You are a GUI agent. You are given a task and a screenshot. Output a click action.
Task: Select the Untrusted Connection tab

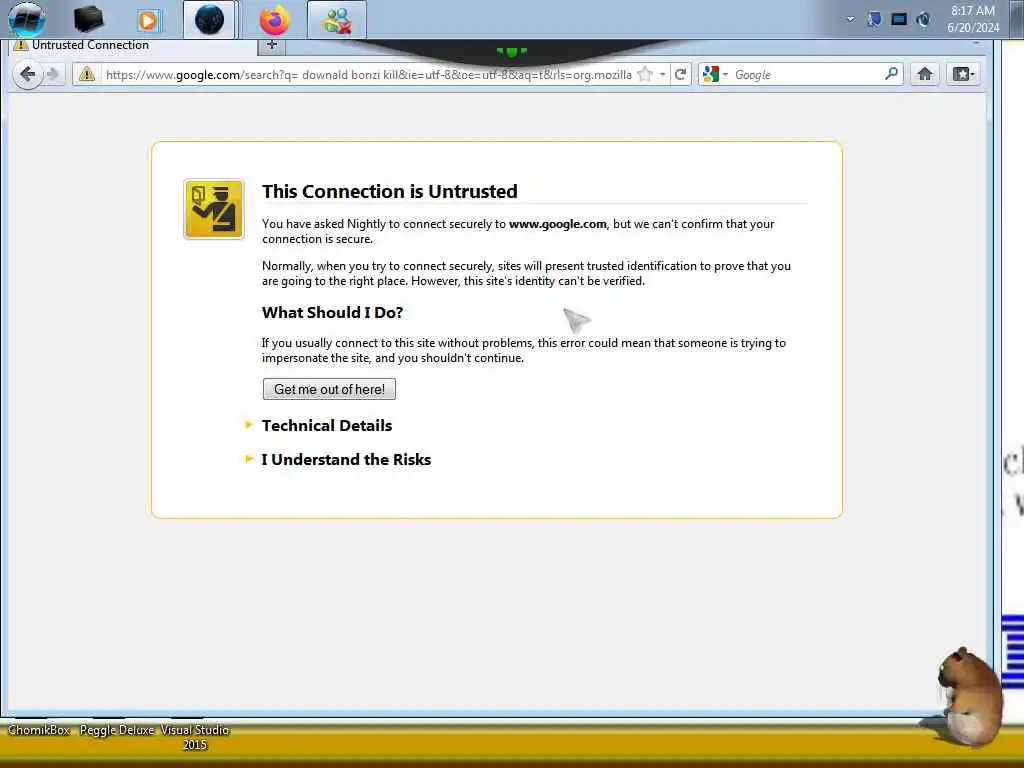[x=134, y=45]
